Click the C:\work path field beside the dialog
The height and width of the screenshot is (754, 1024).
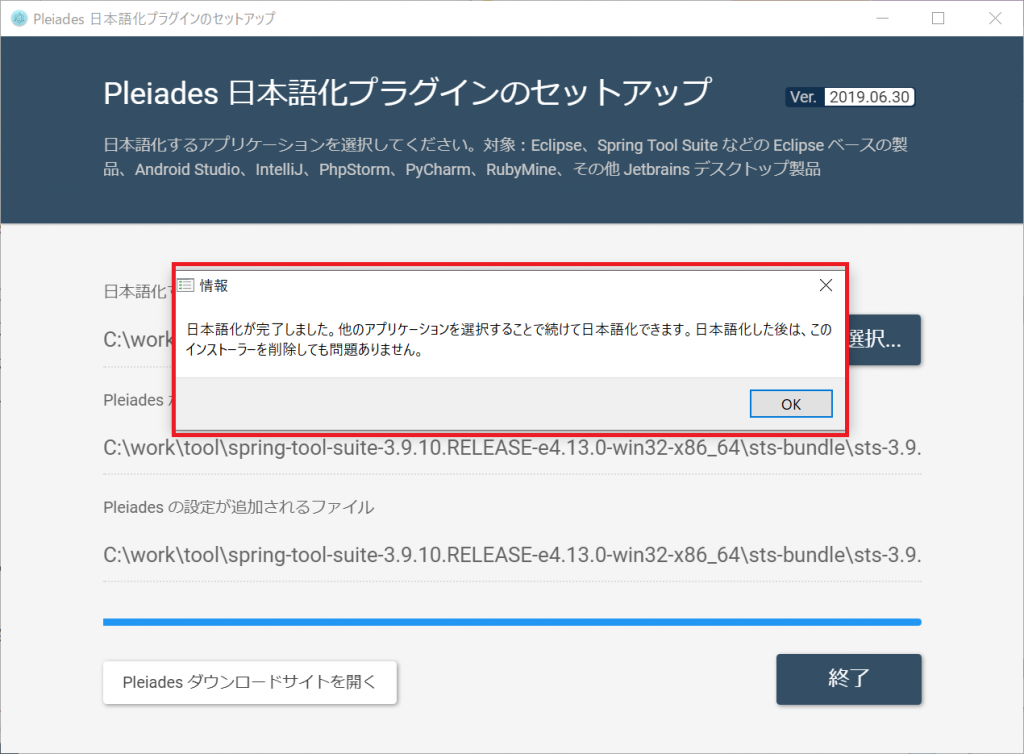point(138,339)
